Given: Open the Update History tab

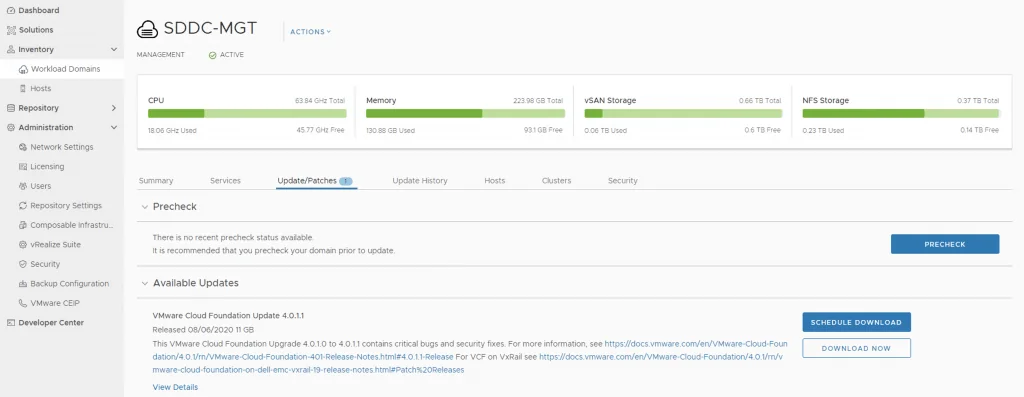Looking at the screenshot, I should pyautogui.click(x=420, y=181).
